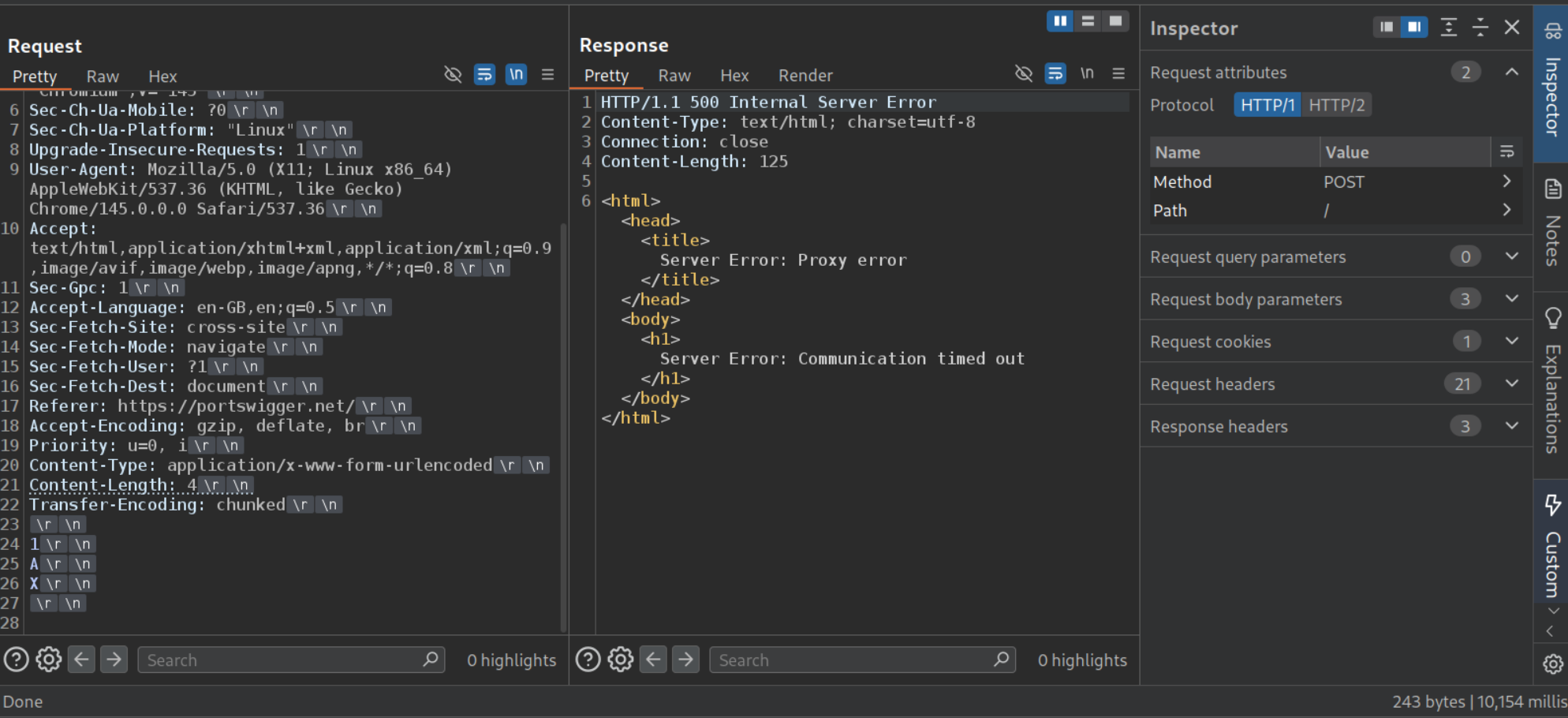Open Request panel options hamburger menu
This screenshot has height=718, width=1568.
click(547, 74)
